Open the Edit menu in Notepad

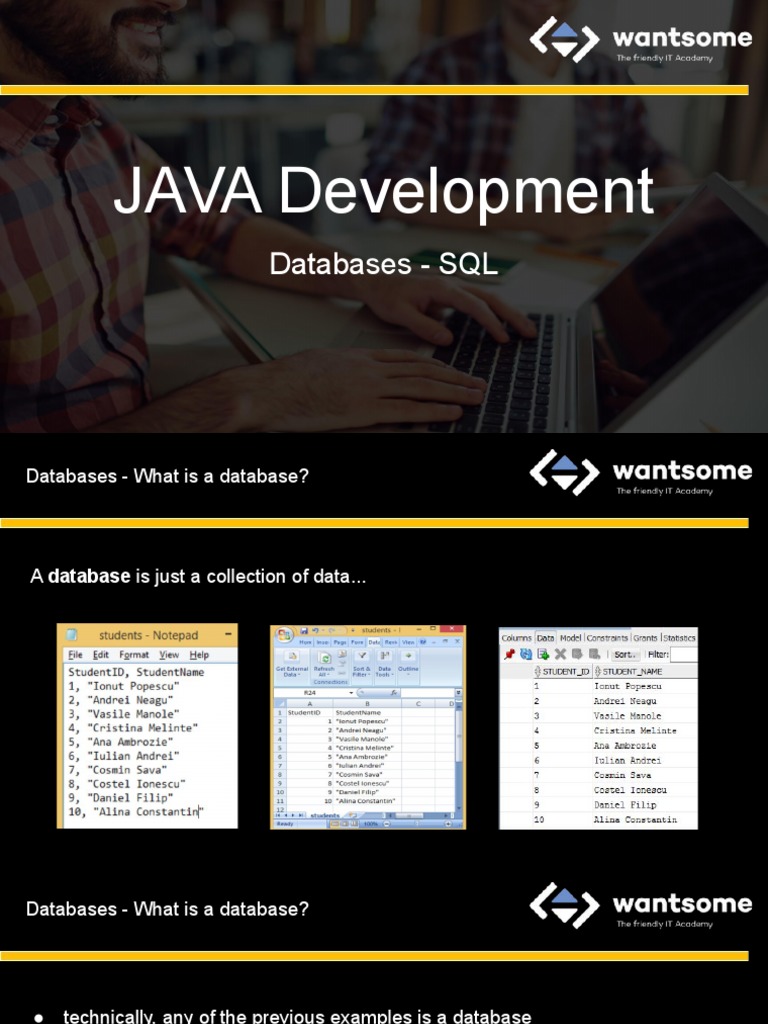pos(101,654)
